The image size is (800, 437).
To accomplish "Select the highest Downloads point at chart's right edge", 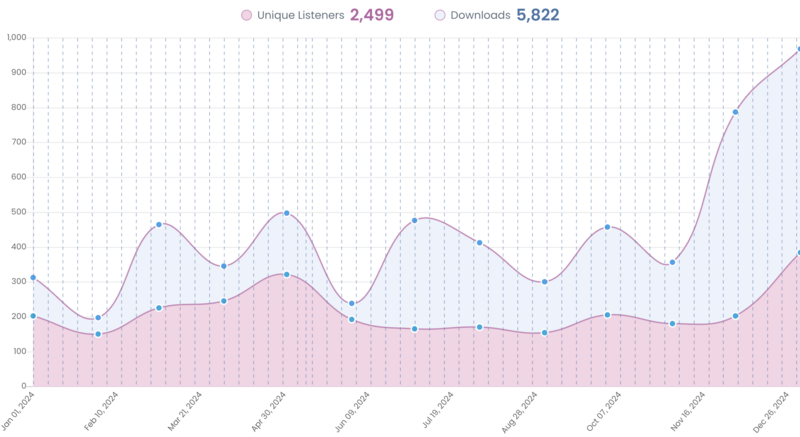I will [x=798, y=49].
